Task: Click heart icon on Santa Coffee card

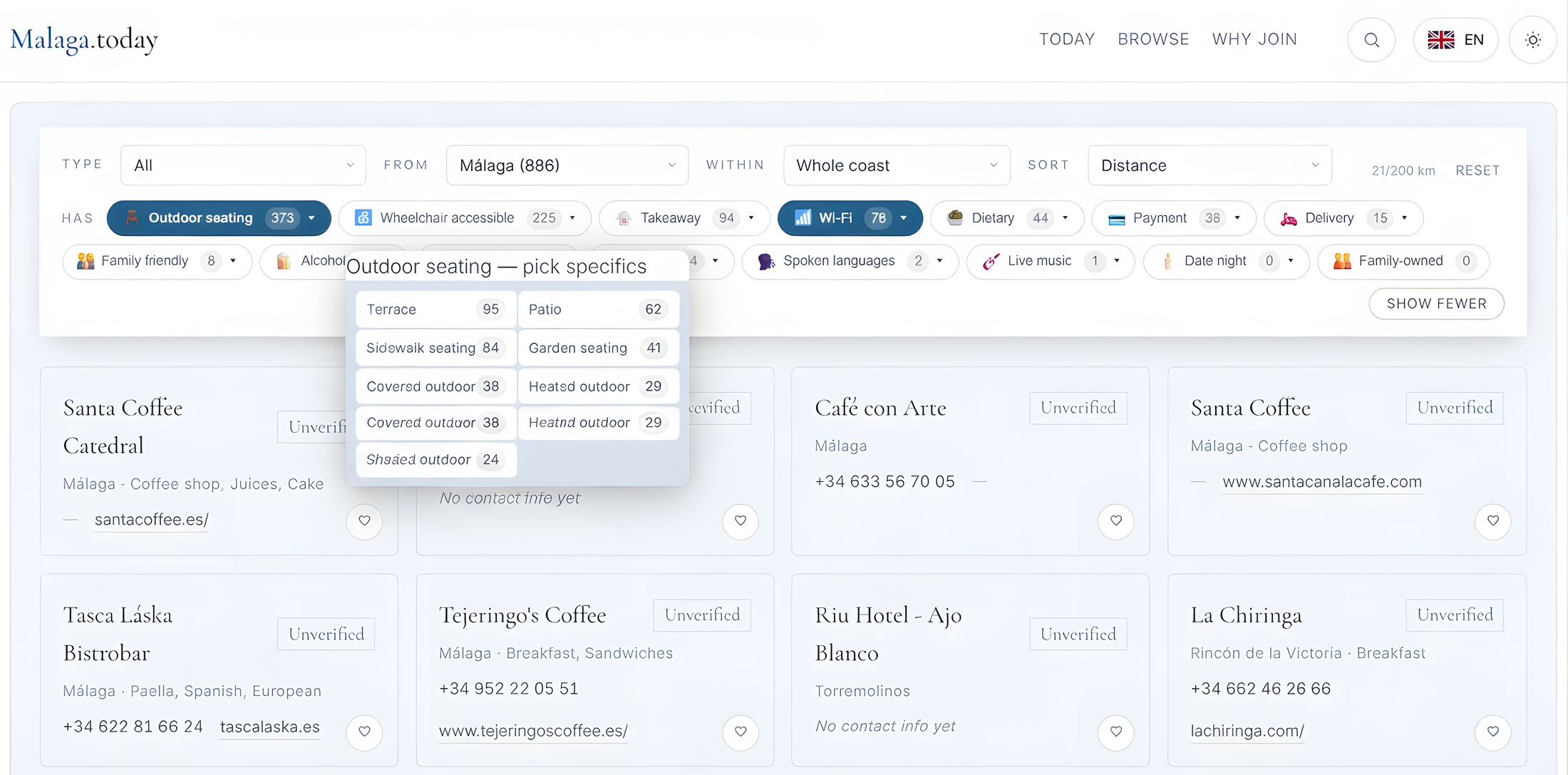Action: pyautogui.click(x=1493, y=520)
